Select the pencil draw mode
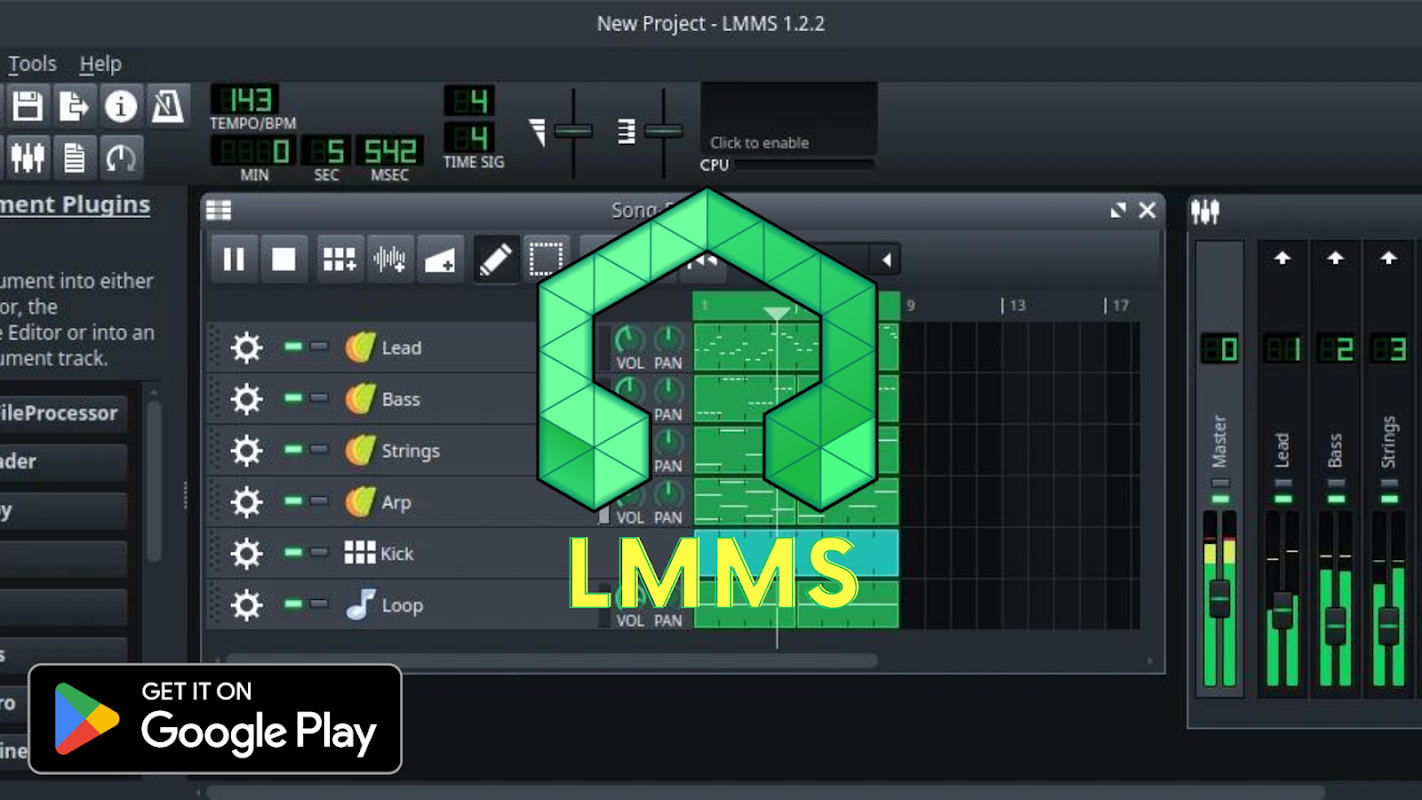Viewport: 1422px width, 800px height. [x=496, y=260]
